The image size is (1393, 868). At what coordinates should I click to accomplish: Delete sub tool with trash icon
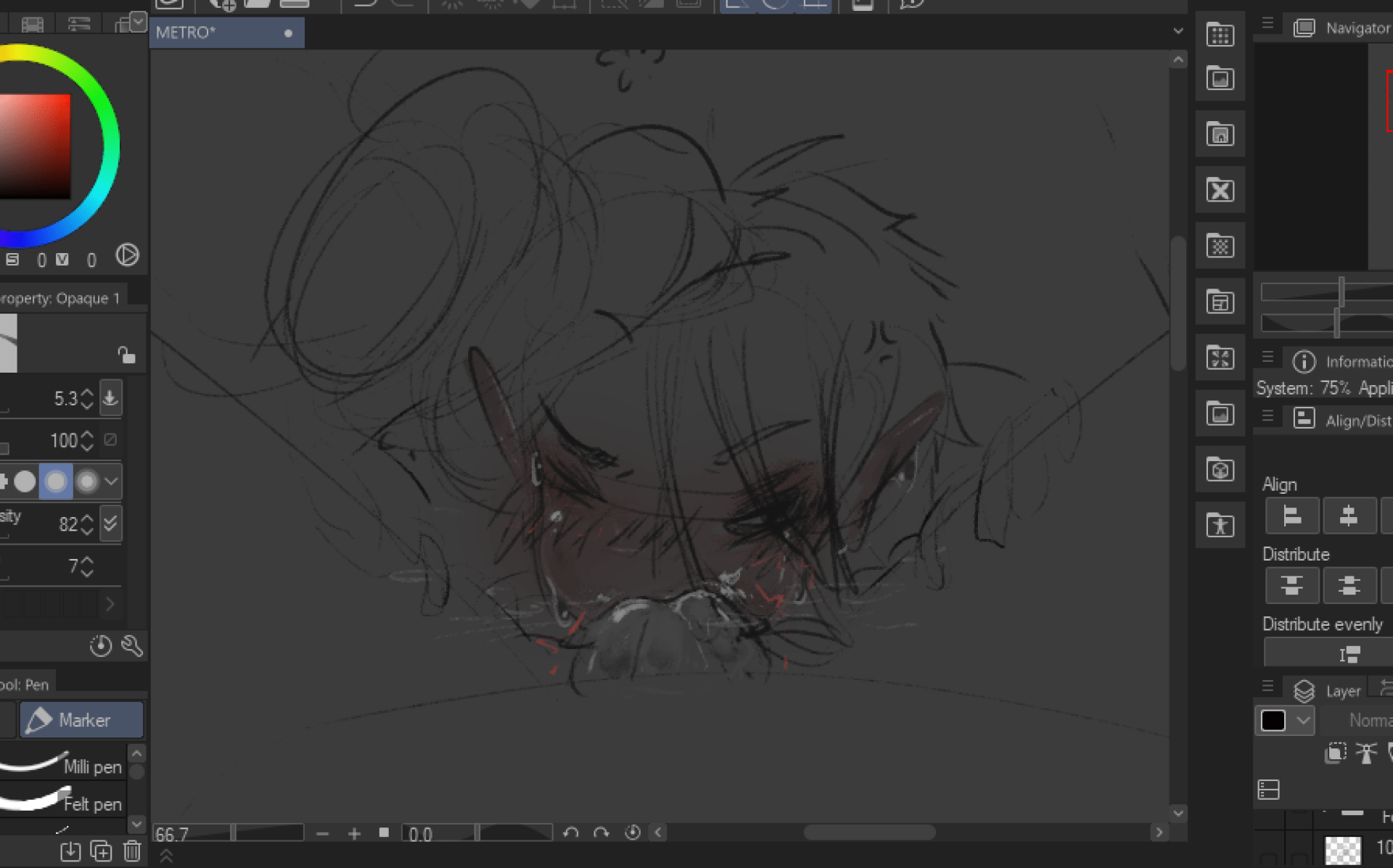[x=131, y=851]
